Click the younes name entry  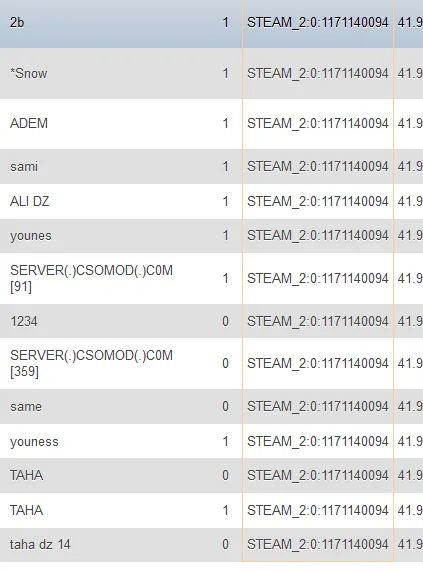click(x=31, y=236)
